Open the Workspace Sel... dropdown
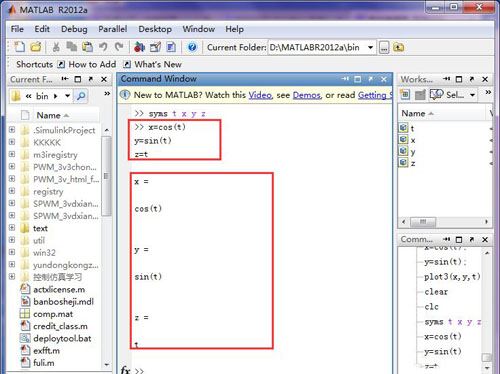500x374 pixels. pyautogui.click(x=472, y=95)
